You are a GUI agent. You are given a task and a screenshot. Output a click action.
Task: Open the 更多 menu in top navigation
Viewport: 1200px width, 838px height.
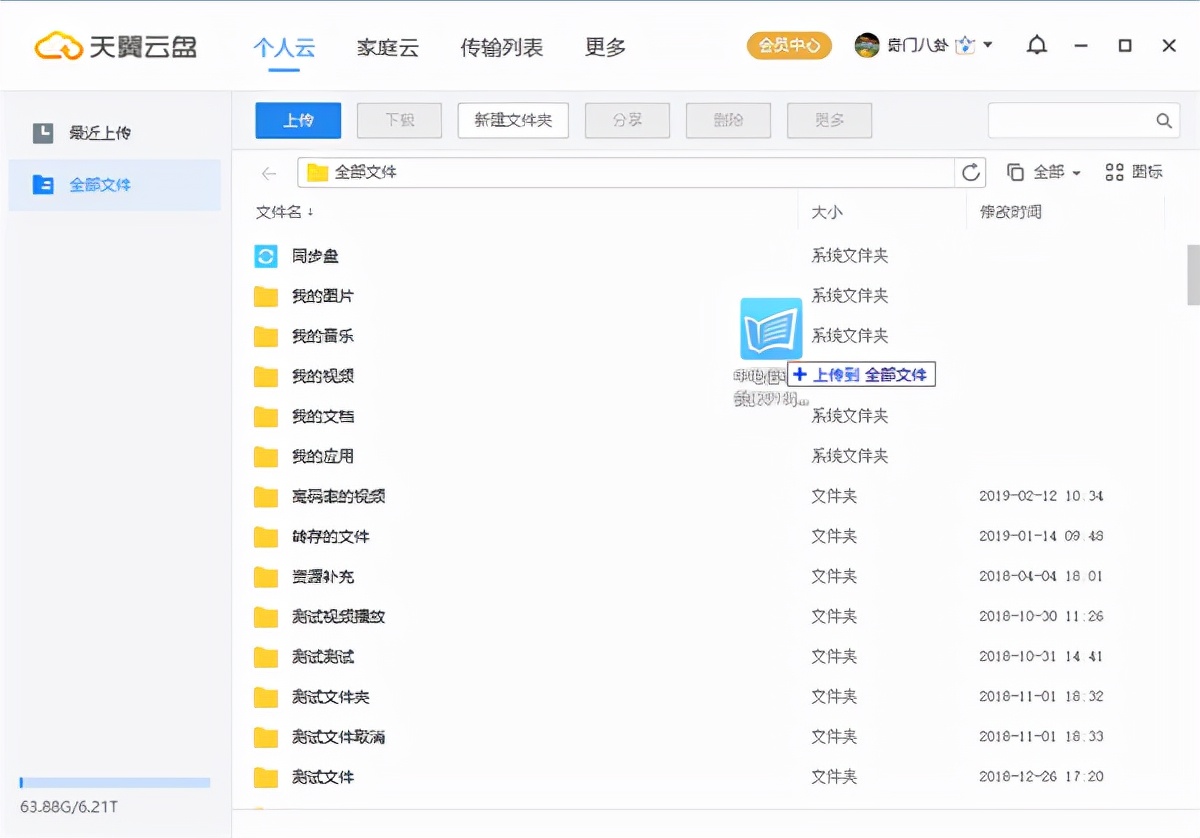point(604,47)
